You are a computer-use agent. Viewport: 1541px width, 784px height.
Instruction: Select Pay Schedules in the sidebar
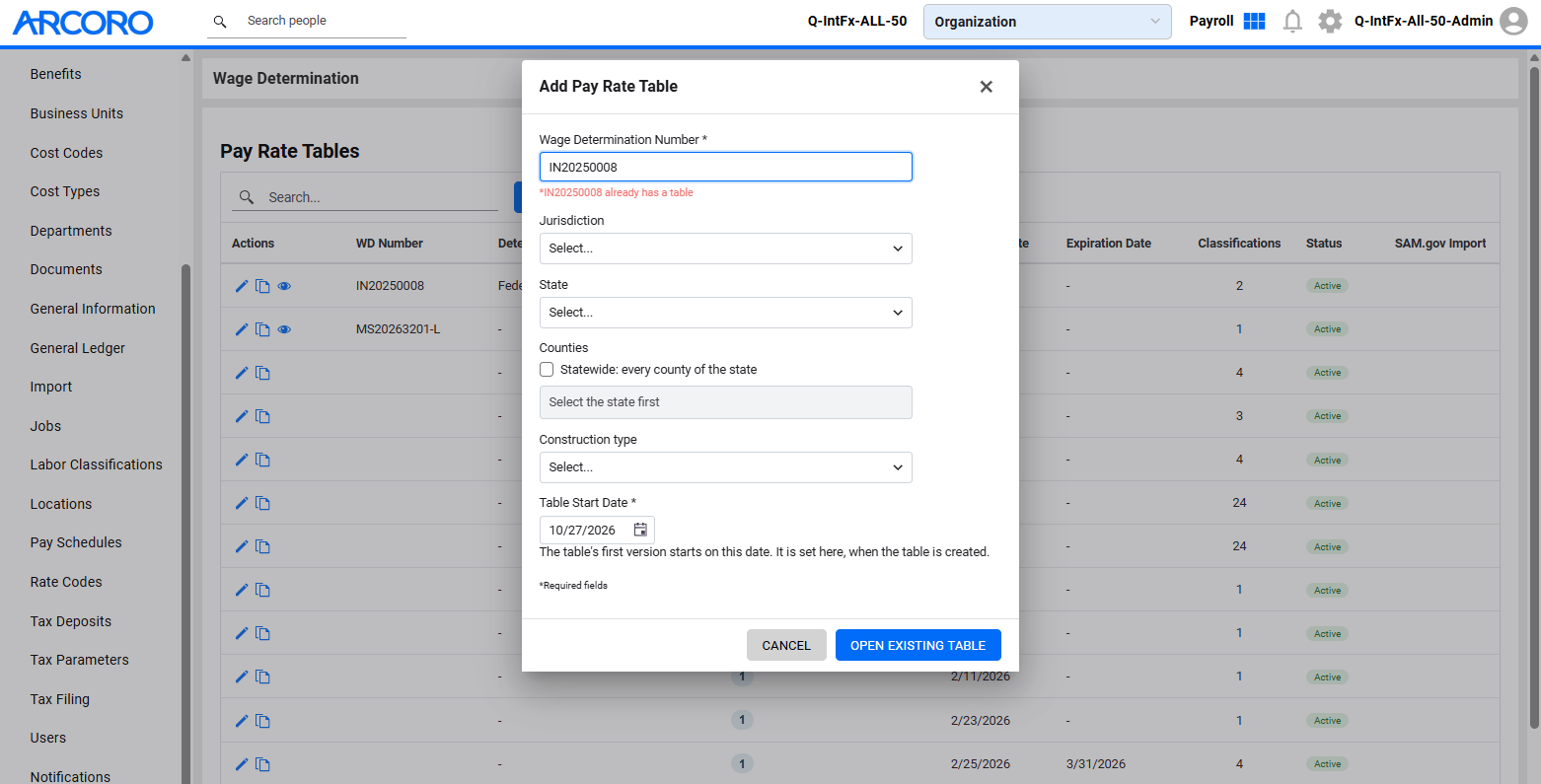[76, 542]
